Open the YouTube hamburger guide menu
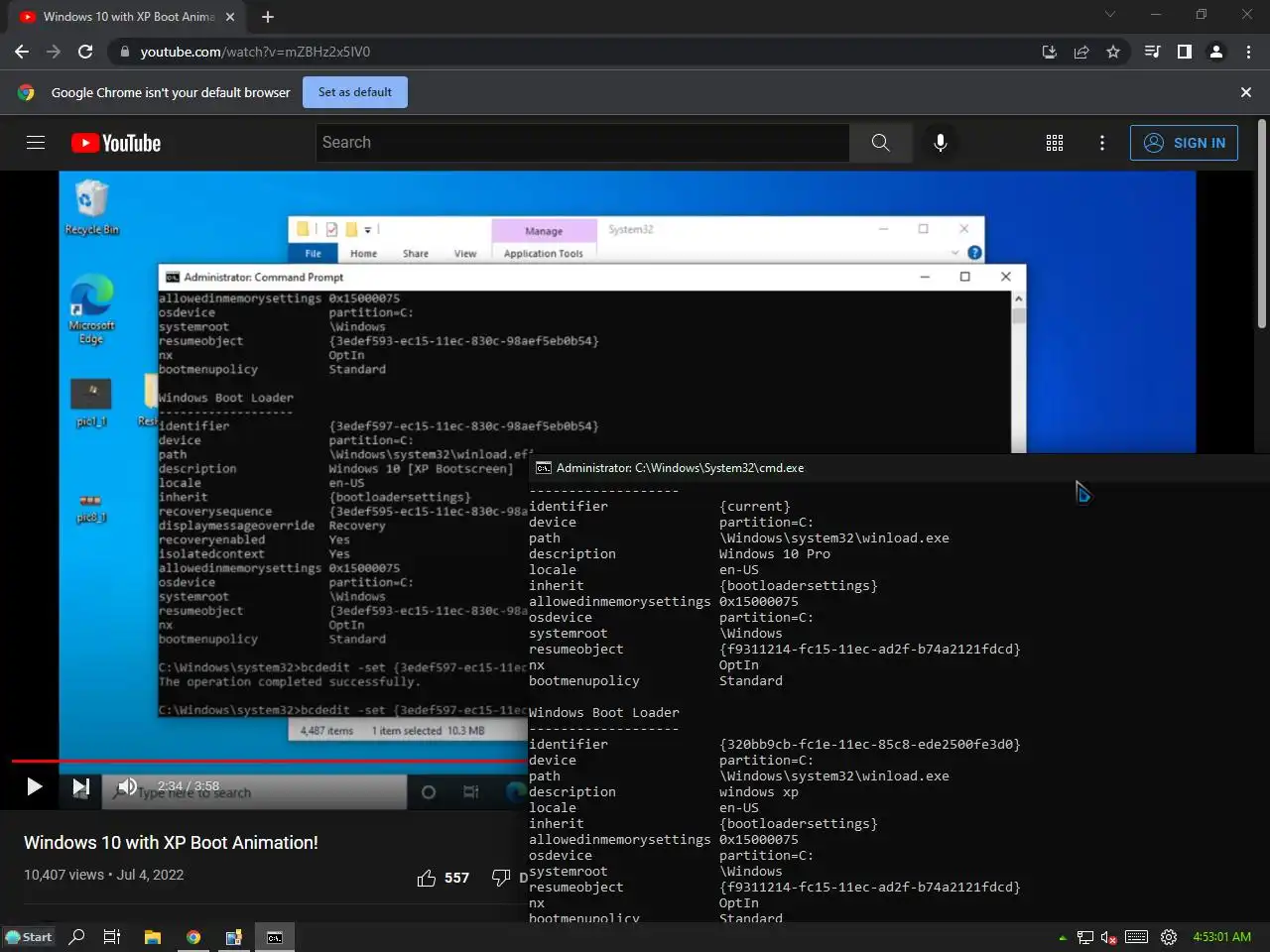The width and height of the screenshot is (1270, 952). tap(36, 143)
